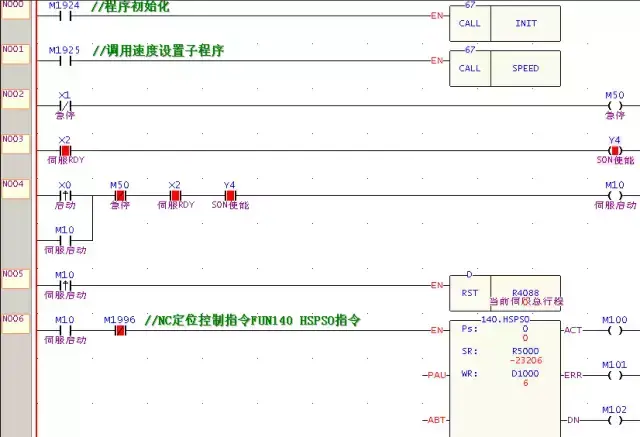Select the M10 contact in rung N006
The image size is (640, 437).
click(65, 330)
